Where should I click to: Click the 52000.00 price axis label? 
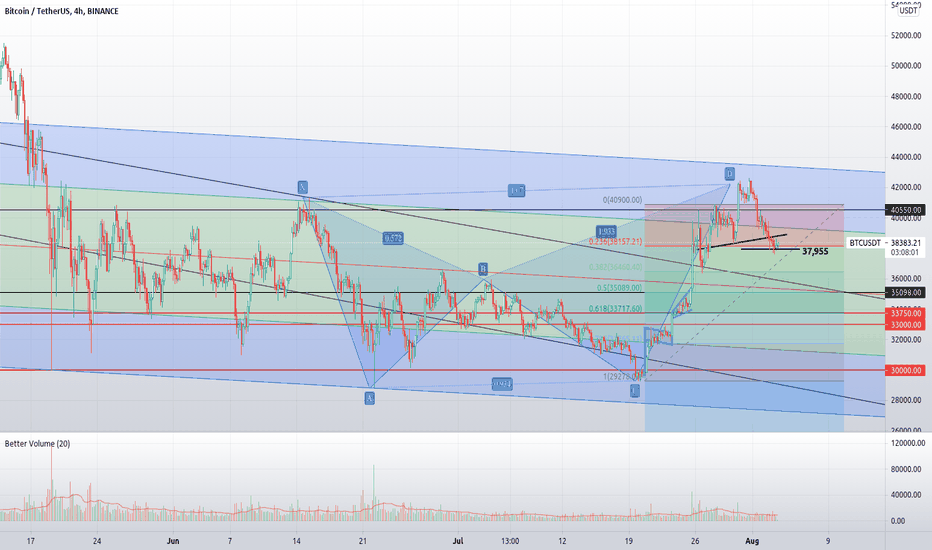[906, 36]
